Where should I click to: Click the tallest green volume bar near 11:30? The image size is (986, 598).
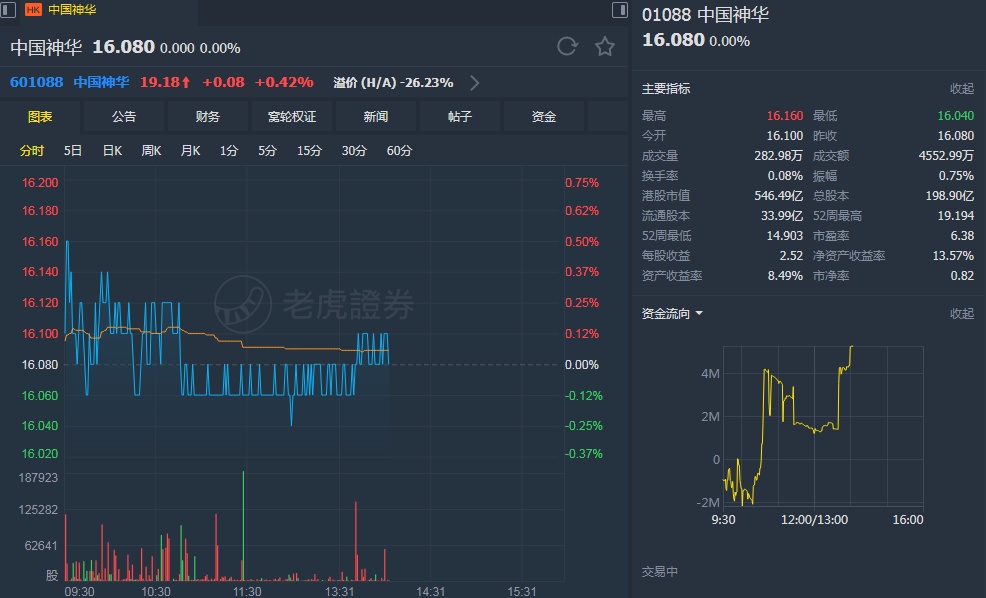[x=243, y=526]
